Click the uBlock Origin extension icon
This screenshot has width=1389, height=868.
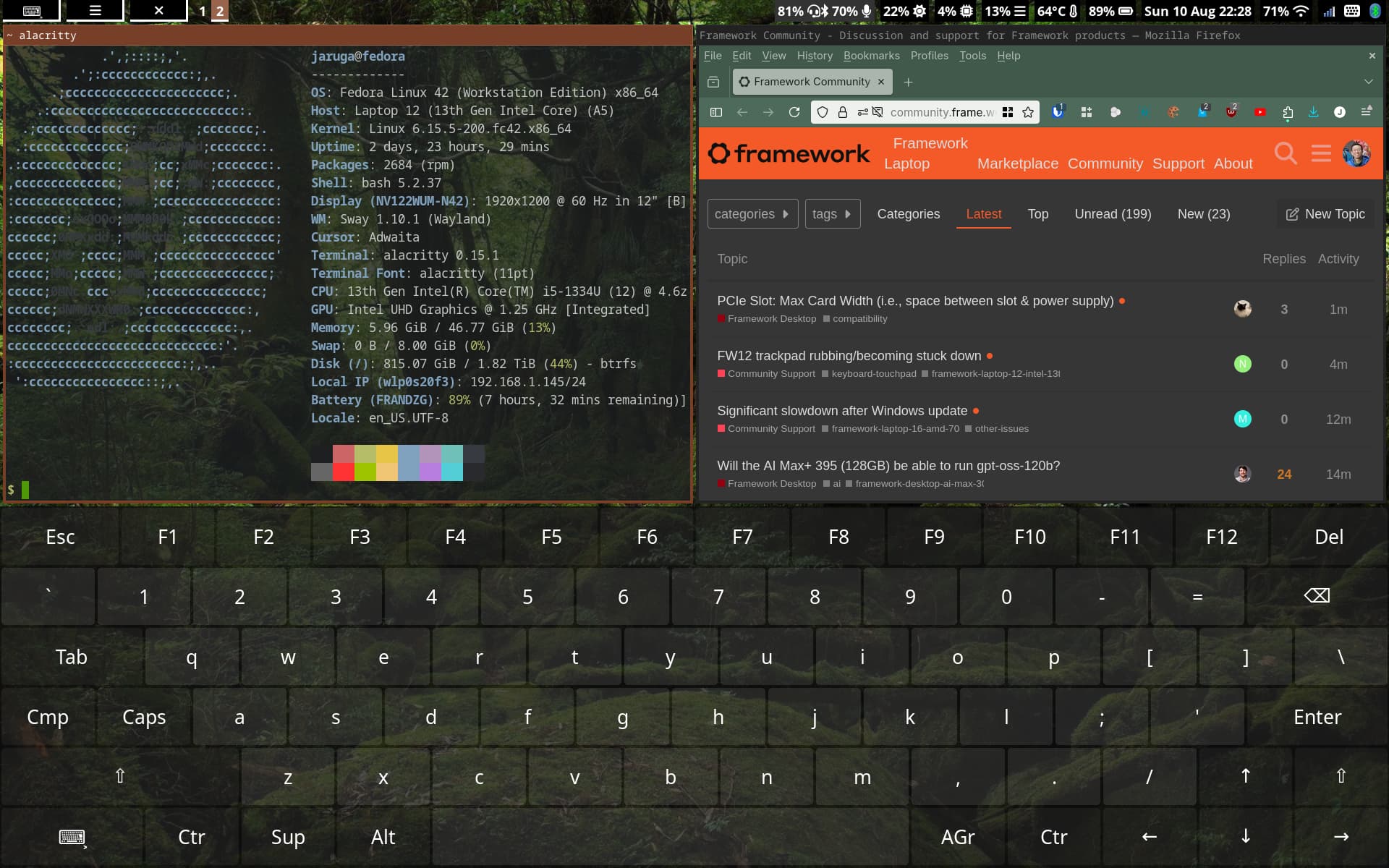(1231, 112)
